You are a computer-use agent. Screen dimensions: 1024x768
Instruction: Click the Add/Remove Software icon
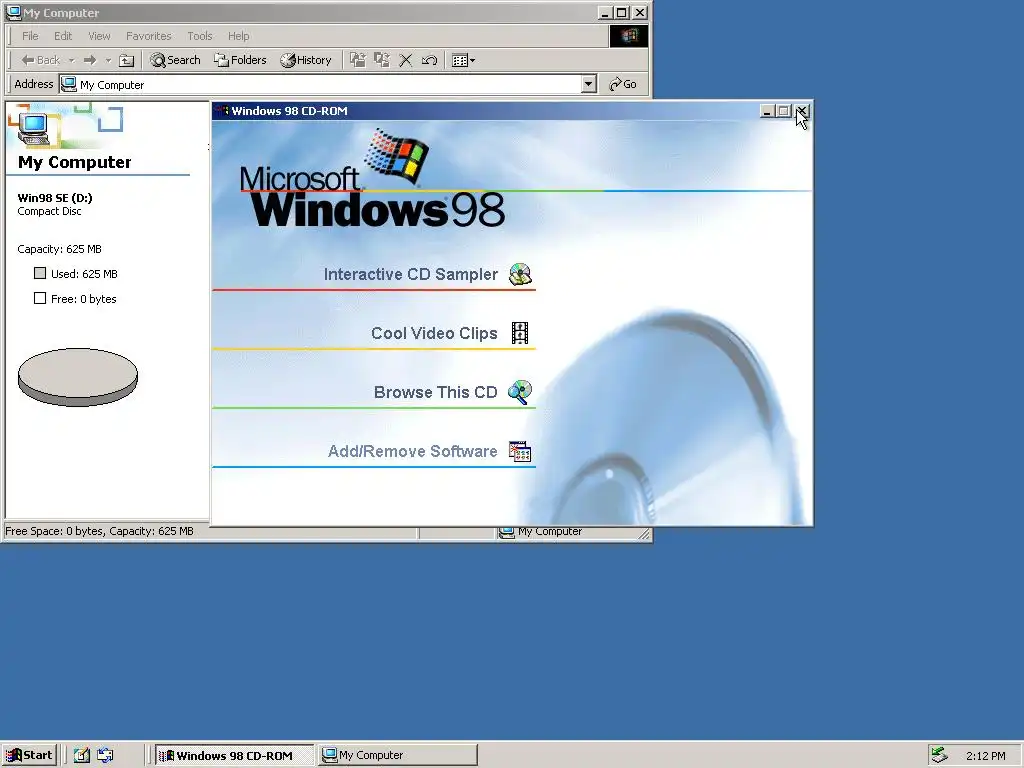[x=520, y=451]
